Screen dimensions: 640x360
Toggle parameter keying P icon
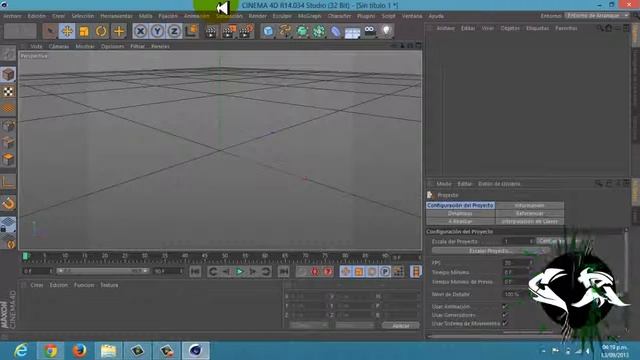385,271
